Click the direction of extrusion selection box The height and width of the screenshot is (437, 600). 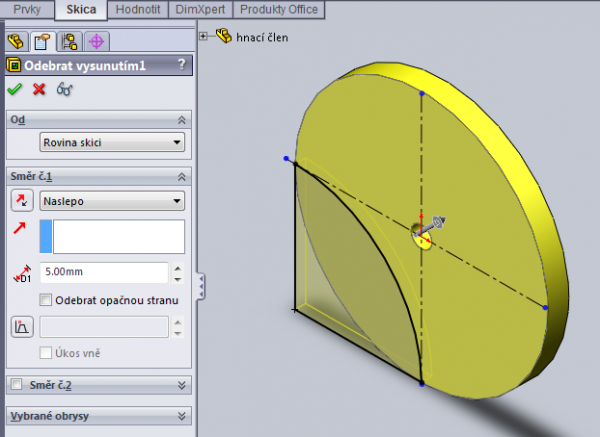point(112,237)
